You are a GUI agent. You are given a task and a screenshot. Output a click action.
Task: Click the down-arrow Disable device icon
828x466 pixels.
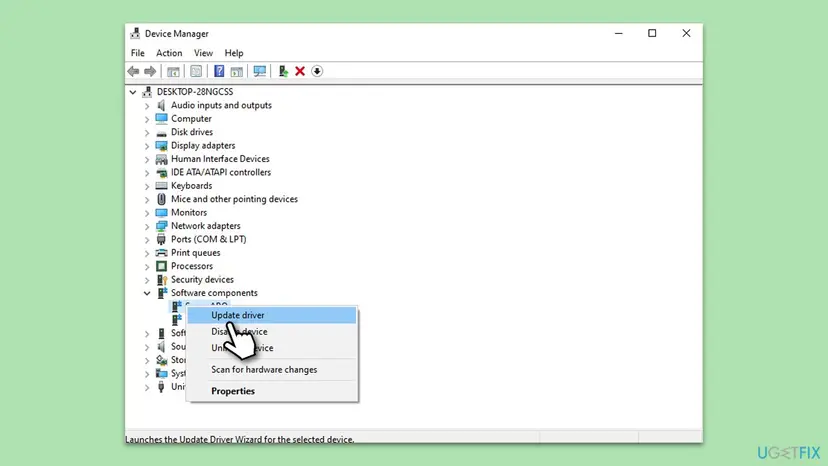(x=317, y=71)
